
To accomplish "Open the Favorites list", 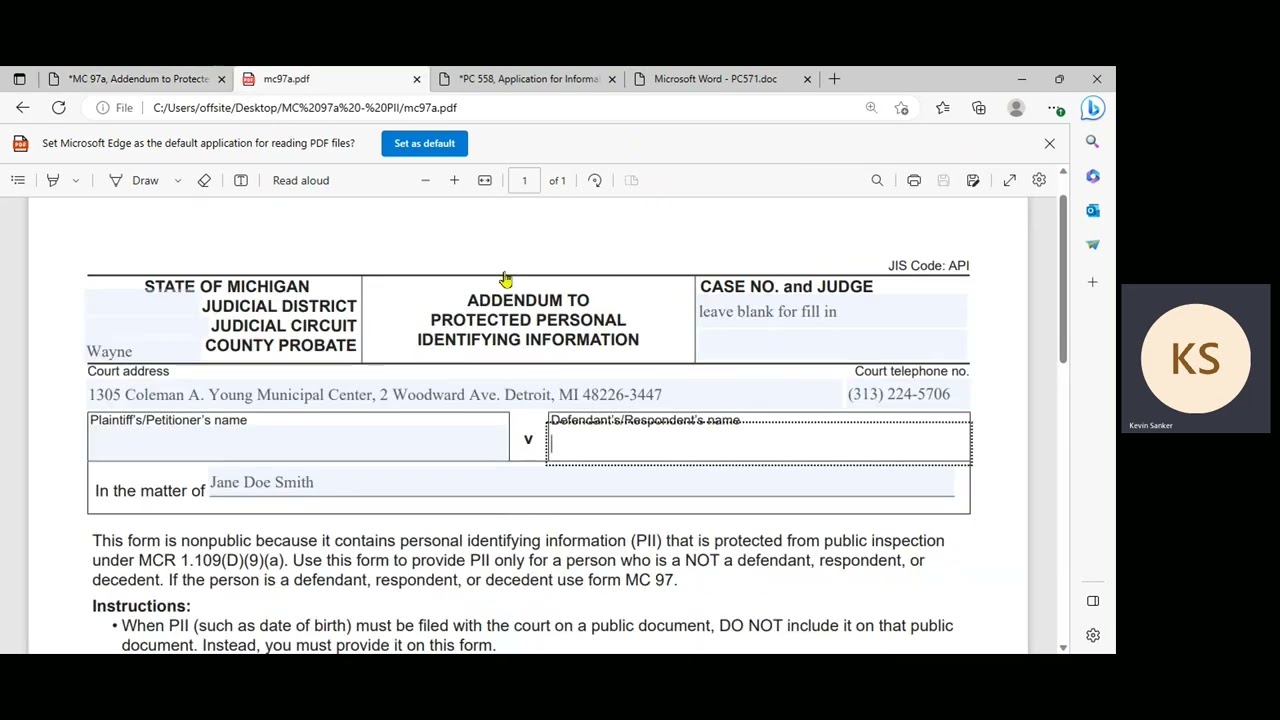I will (942, 108).
